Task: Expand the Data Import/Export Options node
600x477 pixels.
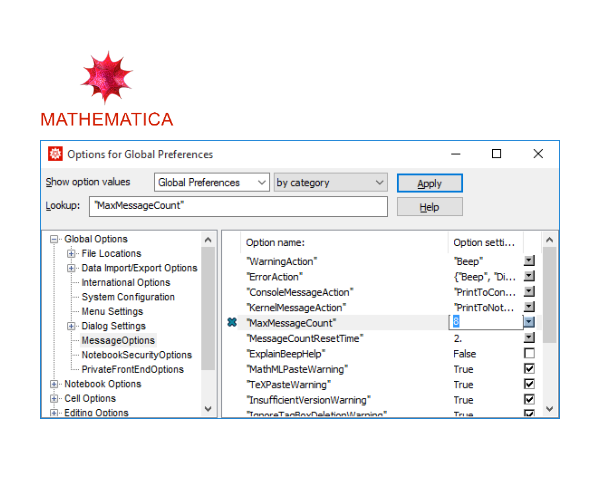Action: (x=71, y=268)
